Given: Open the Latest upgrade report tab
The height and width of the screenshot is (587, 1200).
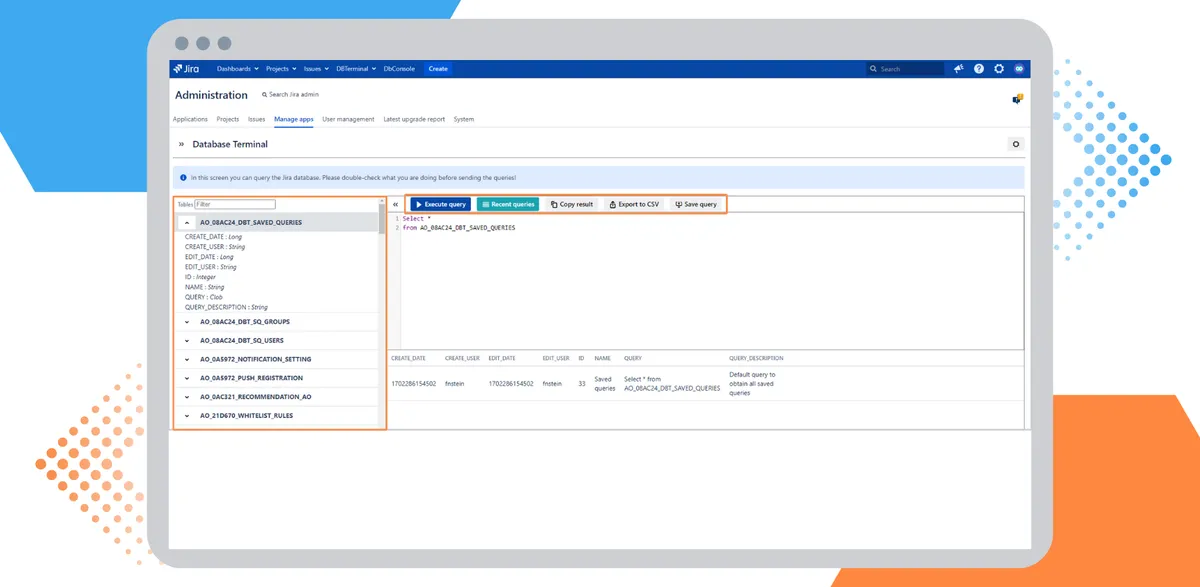Looking at the screenshot, I should click(x=414, y=119).
